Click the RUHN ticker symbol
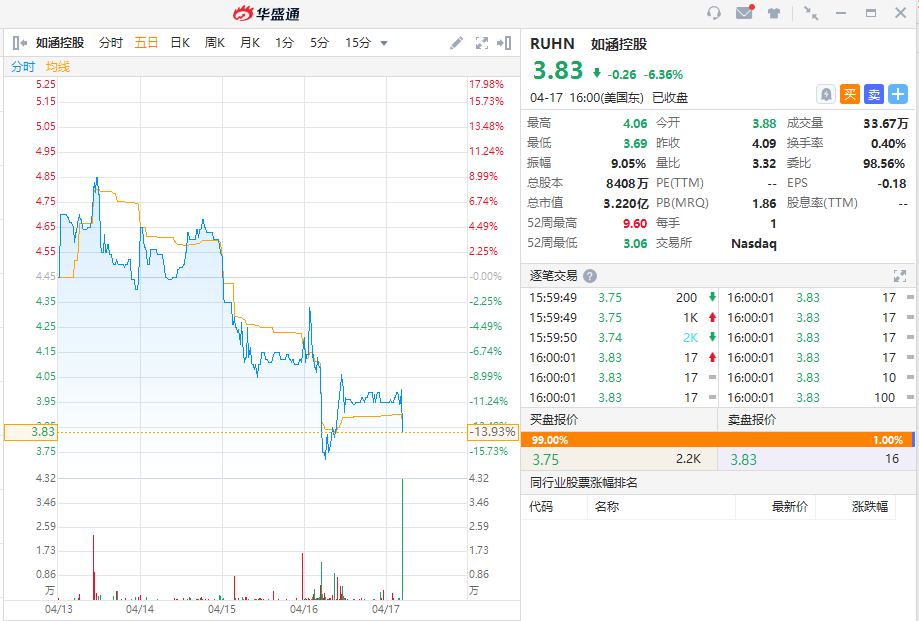Image resolution: width=919 pixels, height=621 pixels. [x=552, y=44]
